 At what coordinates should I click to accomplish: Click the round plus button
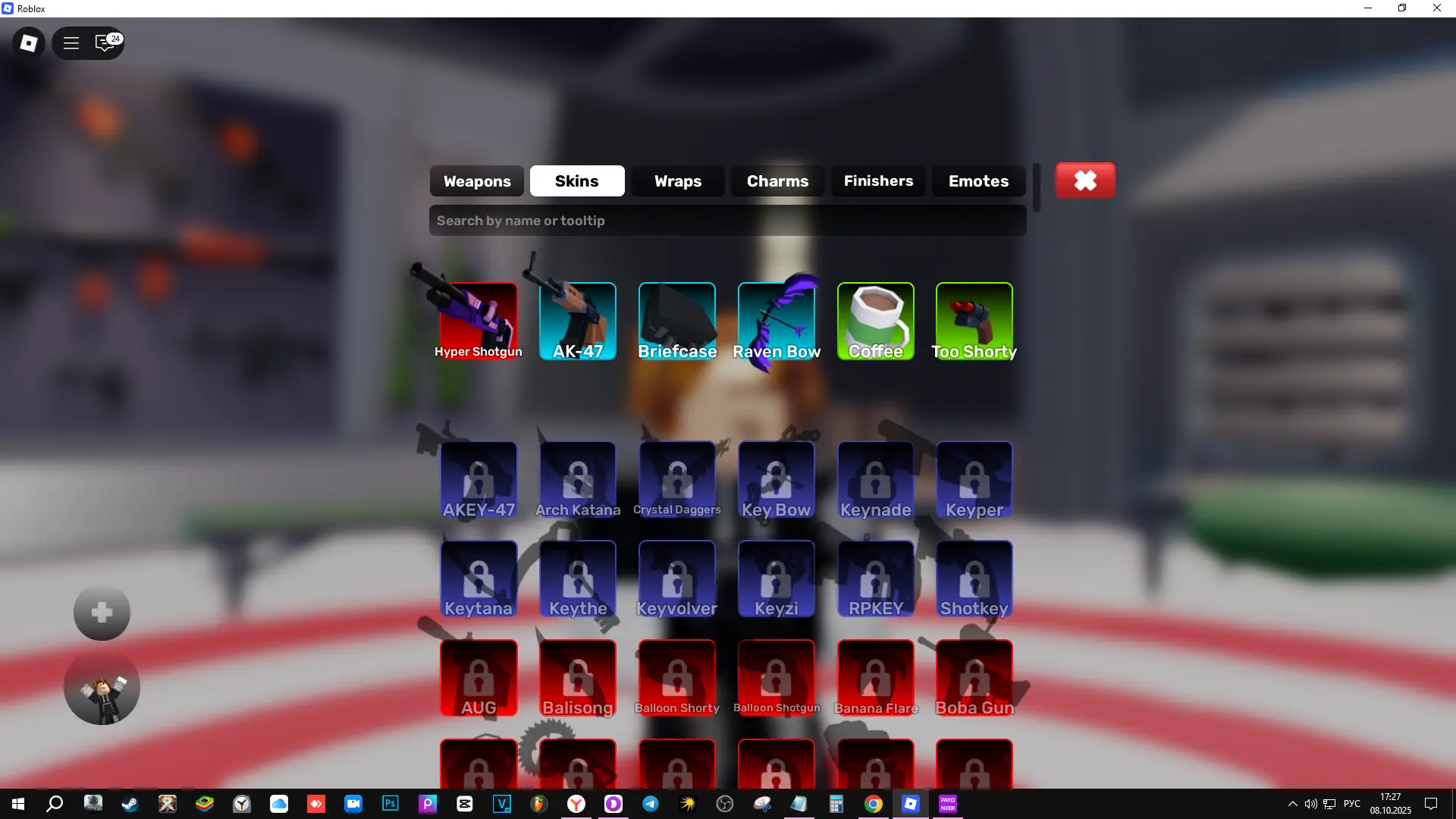[x=102, y=613]
